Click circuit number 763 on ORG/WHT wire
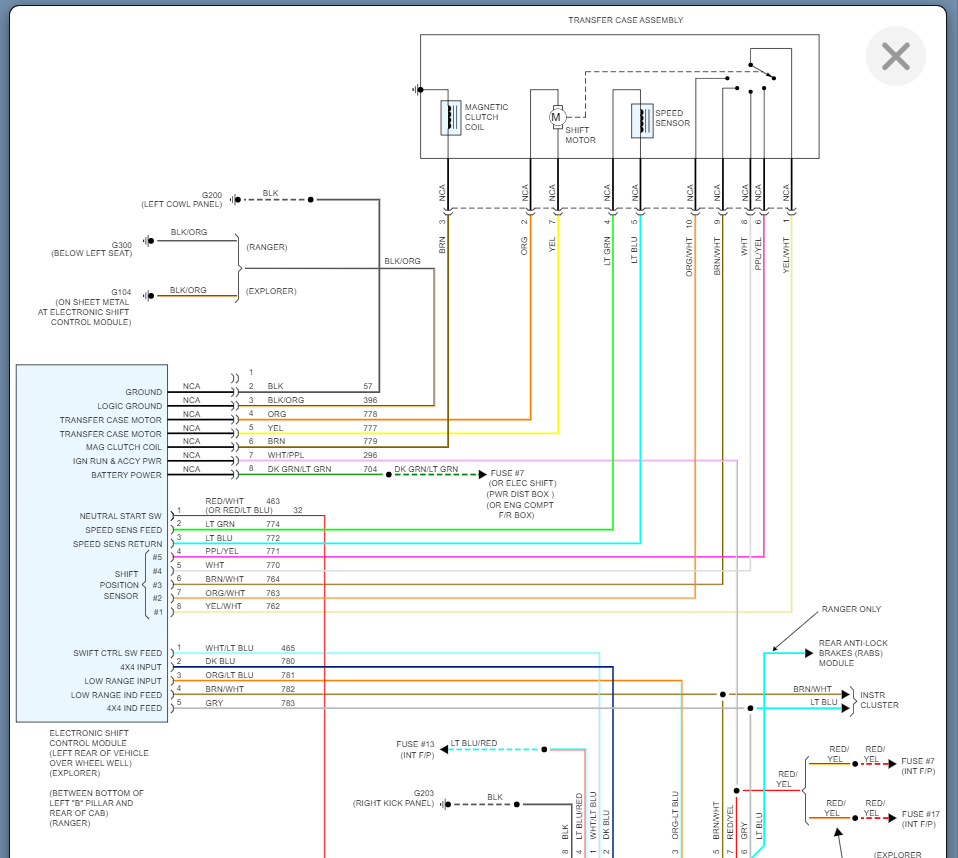Viewport: 958px width, 858px height. coord(273,593)
